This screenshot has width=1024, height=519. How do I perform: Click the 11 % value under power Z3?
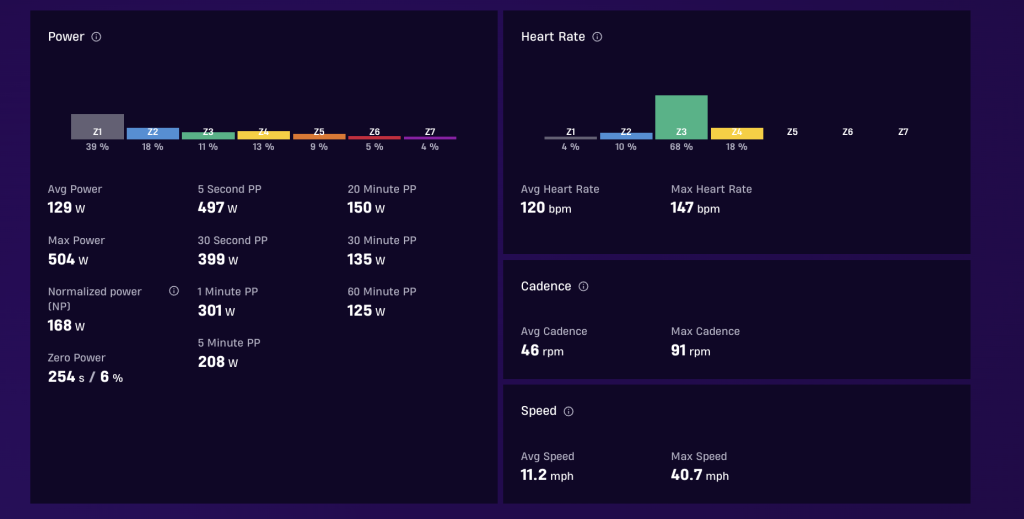208,147
